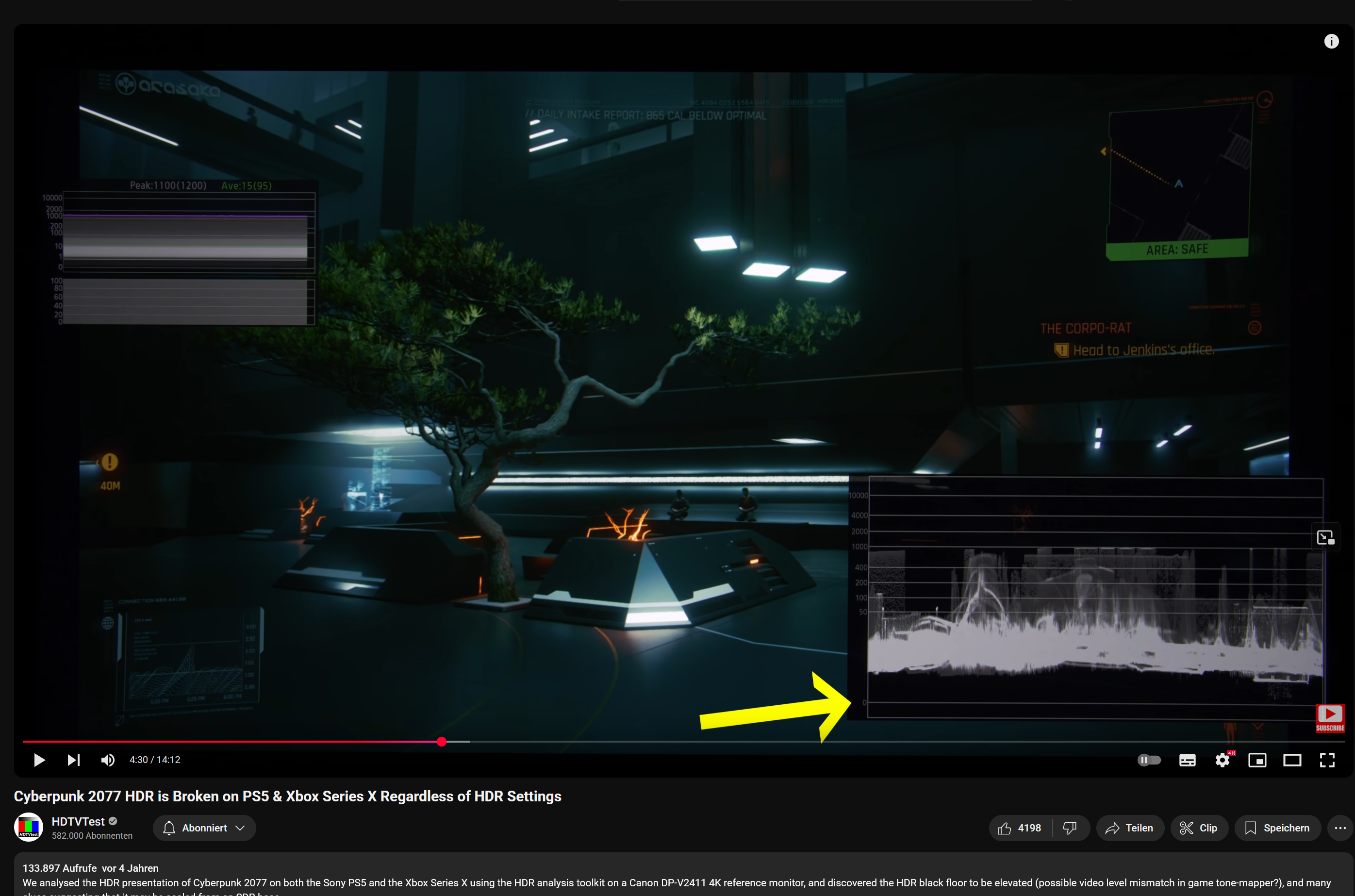Skip to the next video
Screen dimensions: 1355x896
pos(74,760)
